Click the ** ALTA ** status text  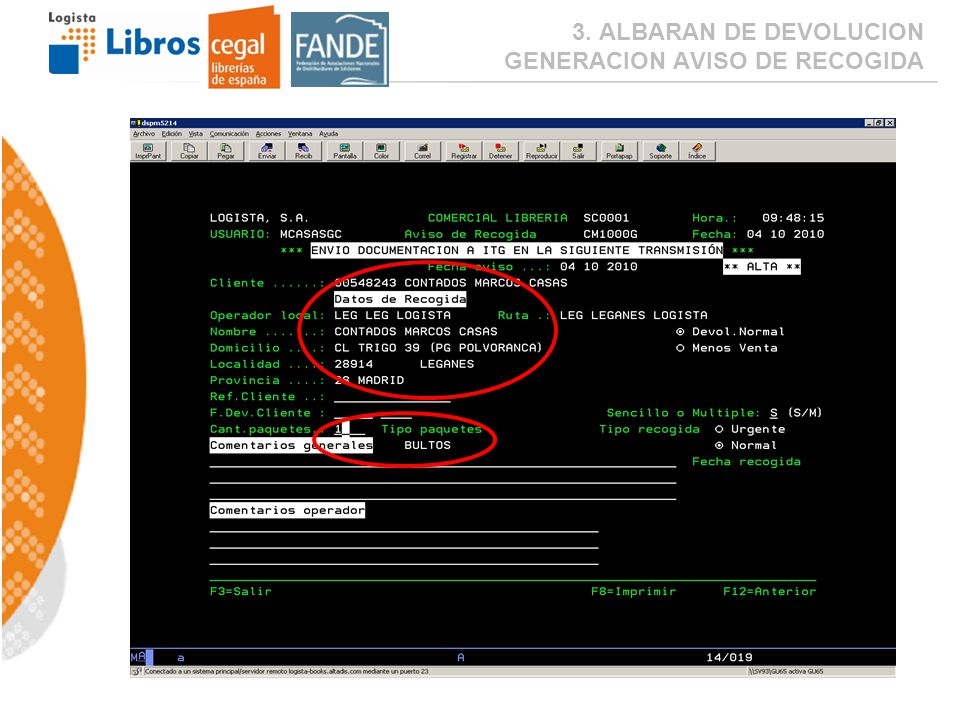(x=762, y=267)
